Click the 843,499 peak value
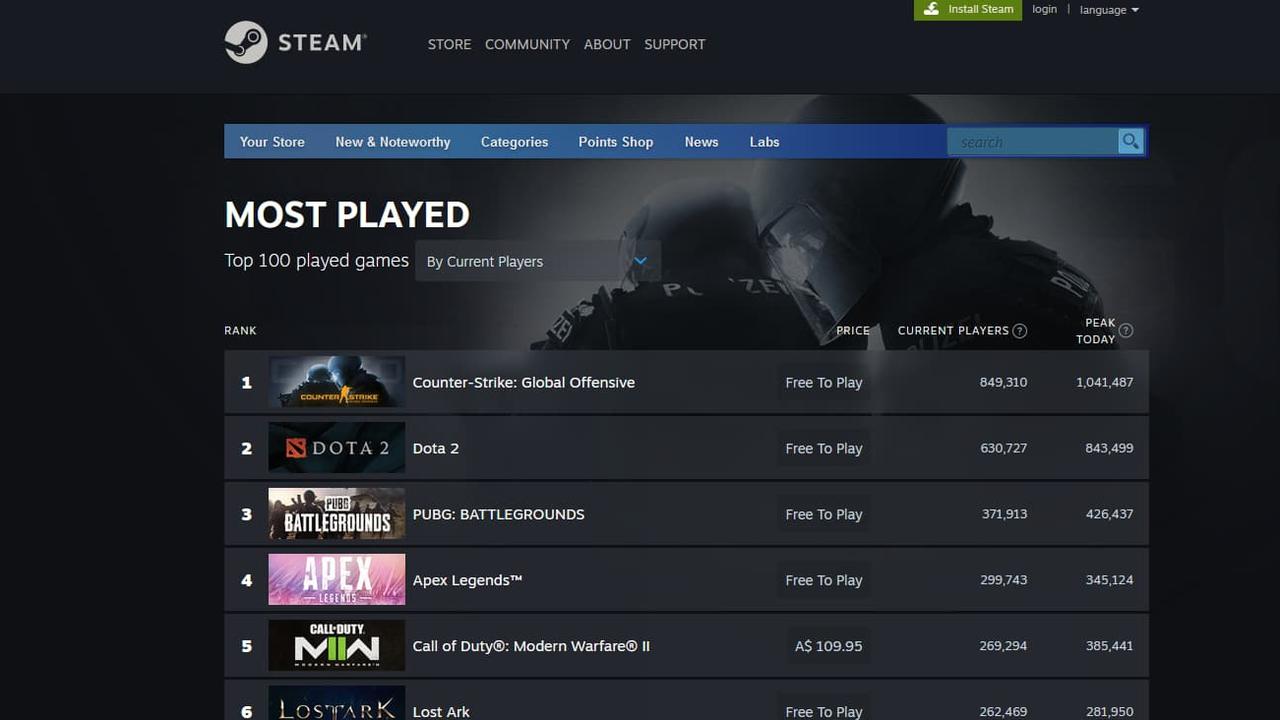Image resolution: width=1280 pixels, height=720 pixels. [1109, 448]
